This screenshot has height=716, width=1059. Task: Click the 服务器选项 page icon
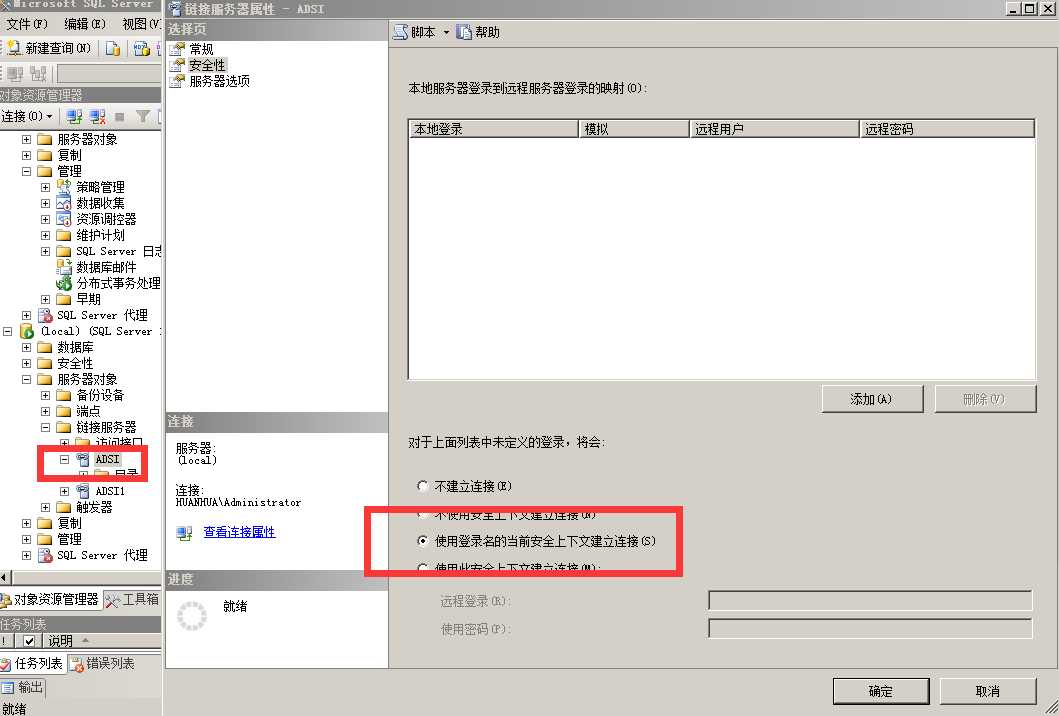click(177, 81)
